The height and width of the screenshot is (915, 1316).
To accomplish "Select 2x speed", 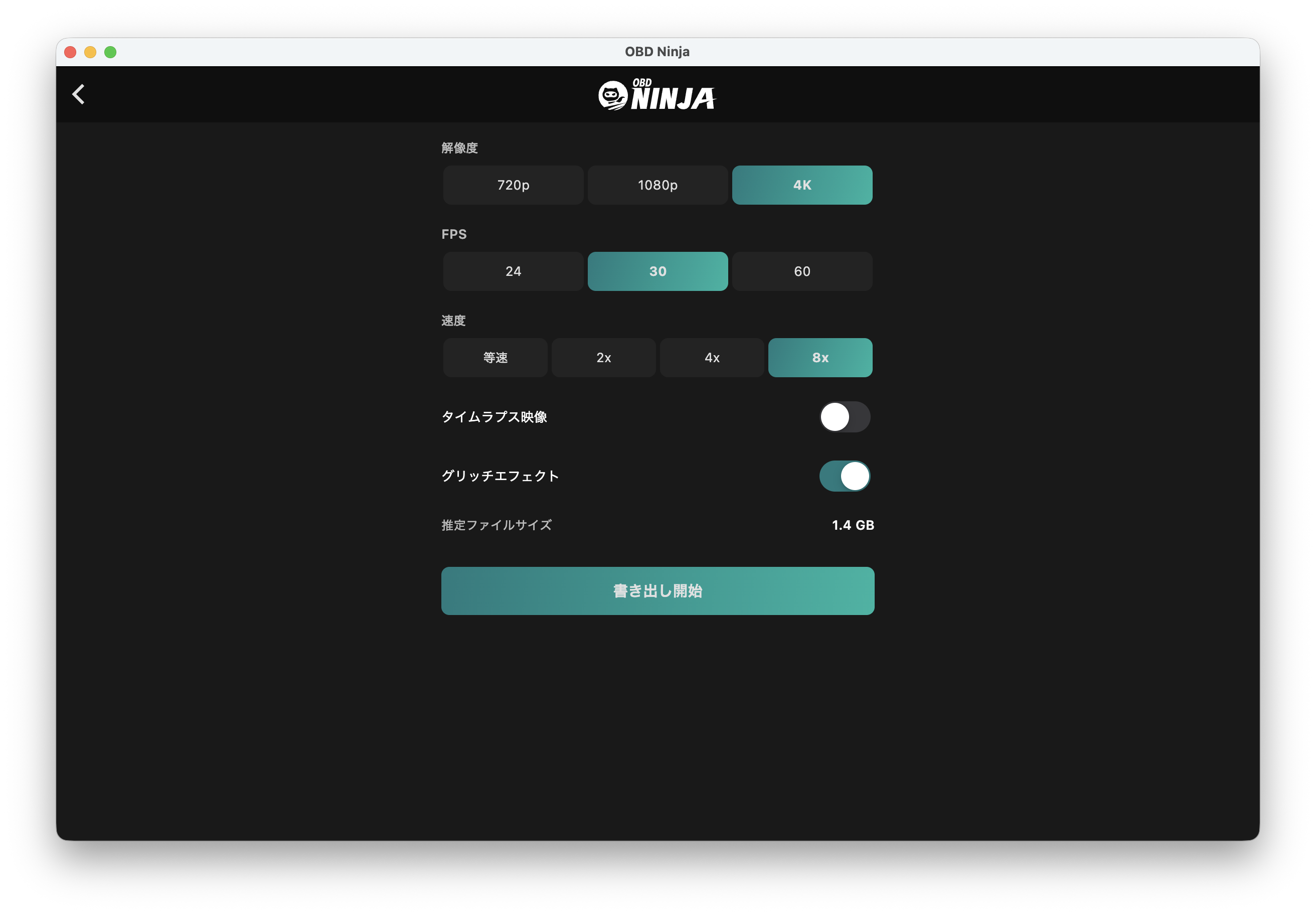I will tap(603, 357).
